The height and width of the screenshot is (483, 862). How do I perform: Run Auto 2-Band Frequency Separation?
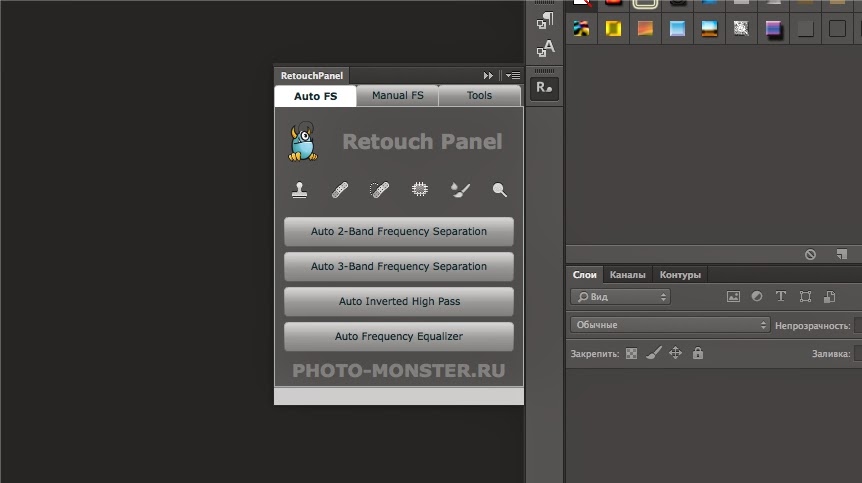(x=399, y=231)
